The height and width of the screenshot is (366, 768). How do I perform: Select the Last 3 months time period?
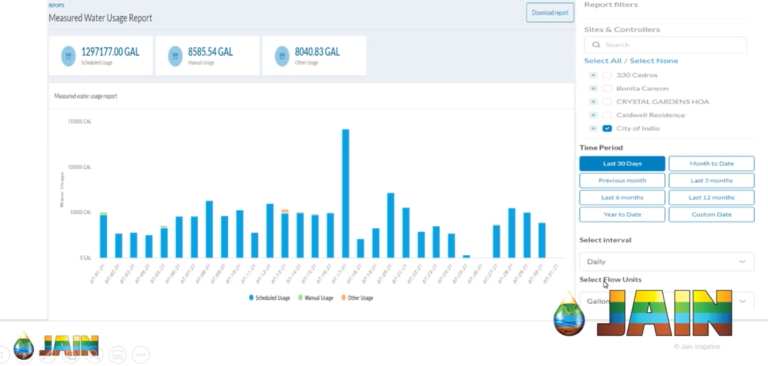tap(711, 180)
